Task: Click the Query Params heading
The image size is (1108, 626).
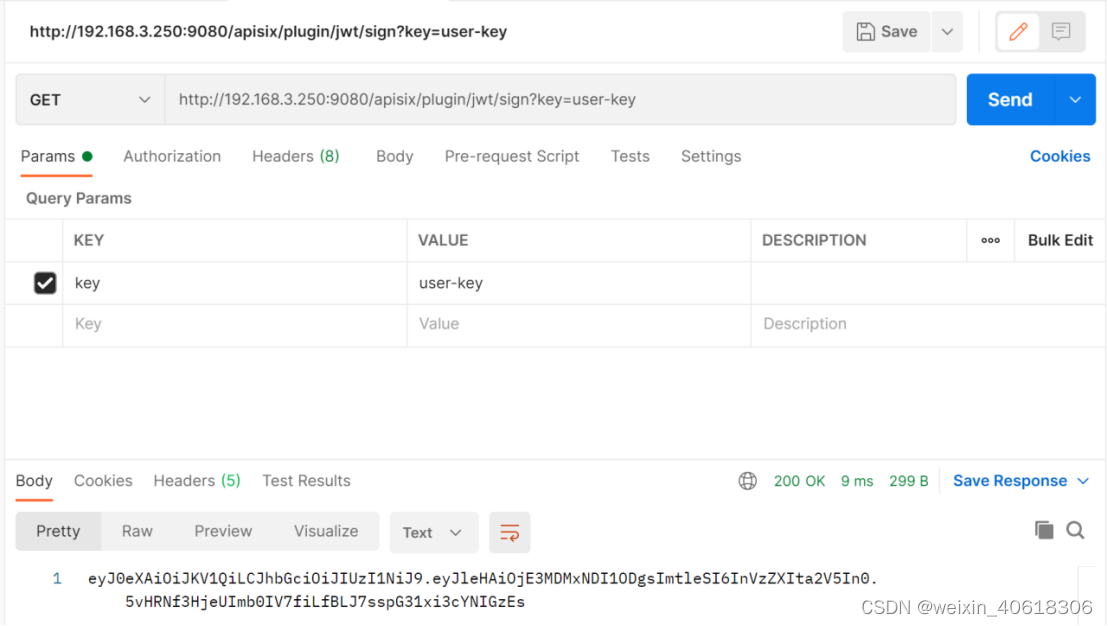Action: tap(78, 199)
